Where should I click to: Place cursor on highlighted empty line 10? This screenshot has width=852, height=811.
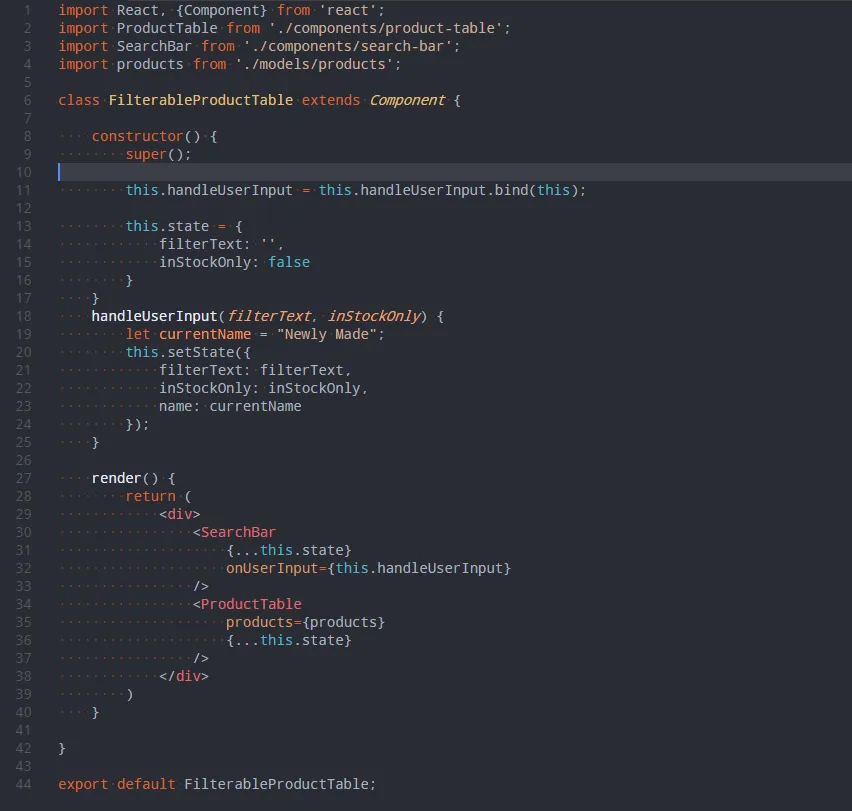455,172
